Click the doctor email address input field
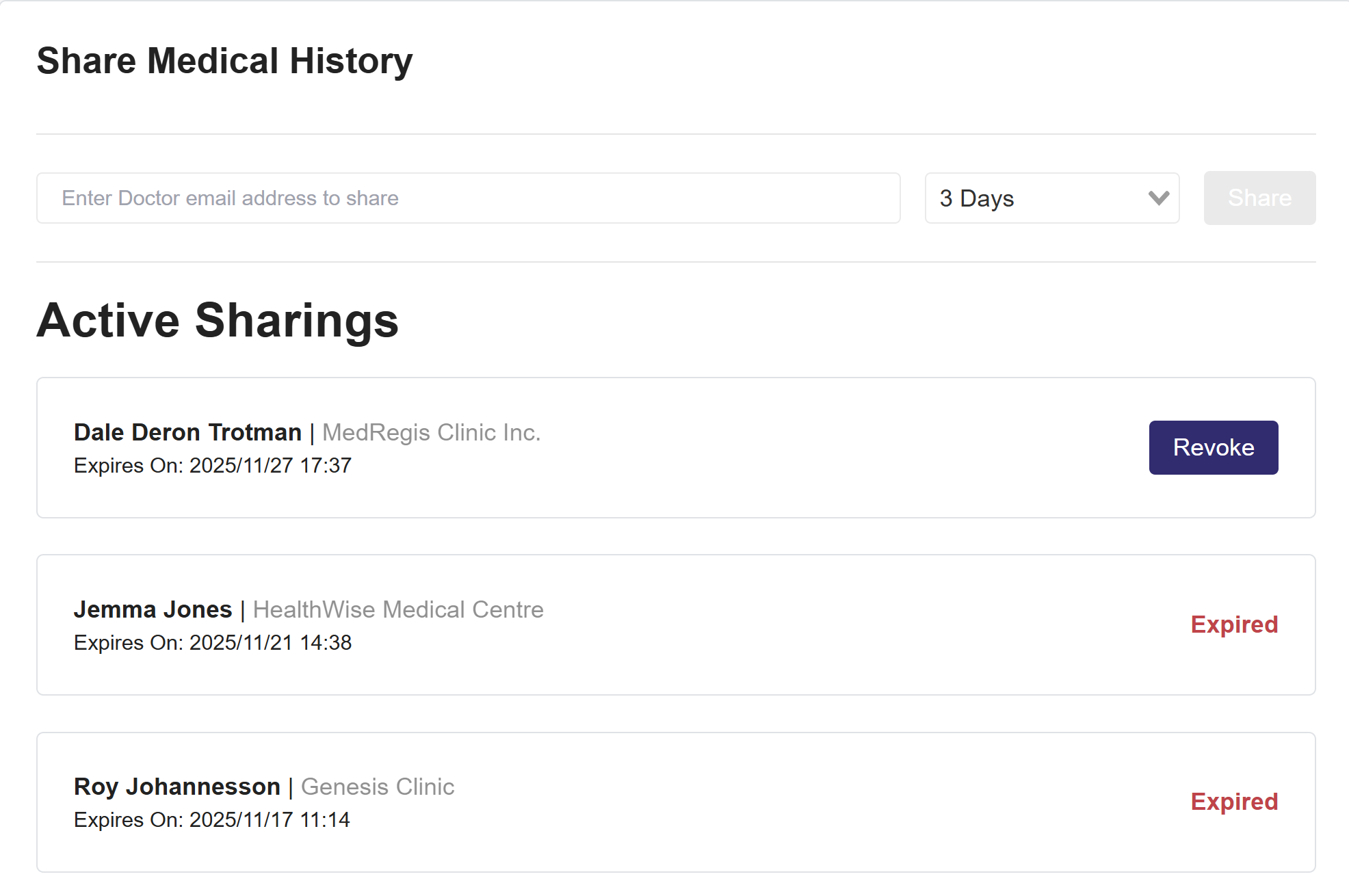The width and height of the screenshot is (1349, 896). (x=468, y=198)
